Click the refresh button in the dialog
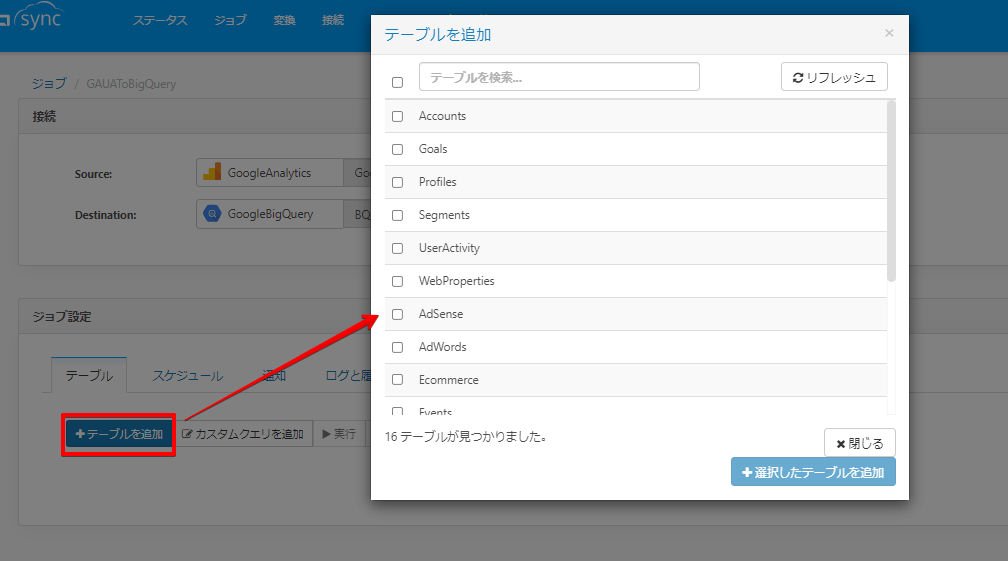 click(x=834, y=77)
